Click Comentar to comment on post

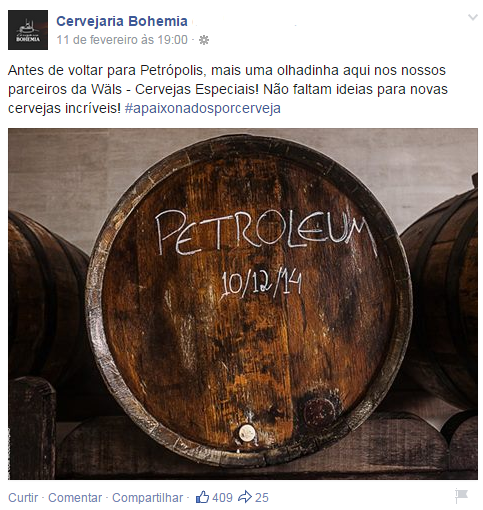(x=75, y=497)
